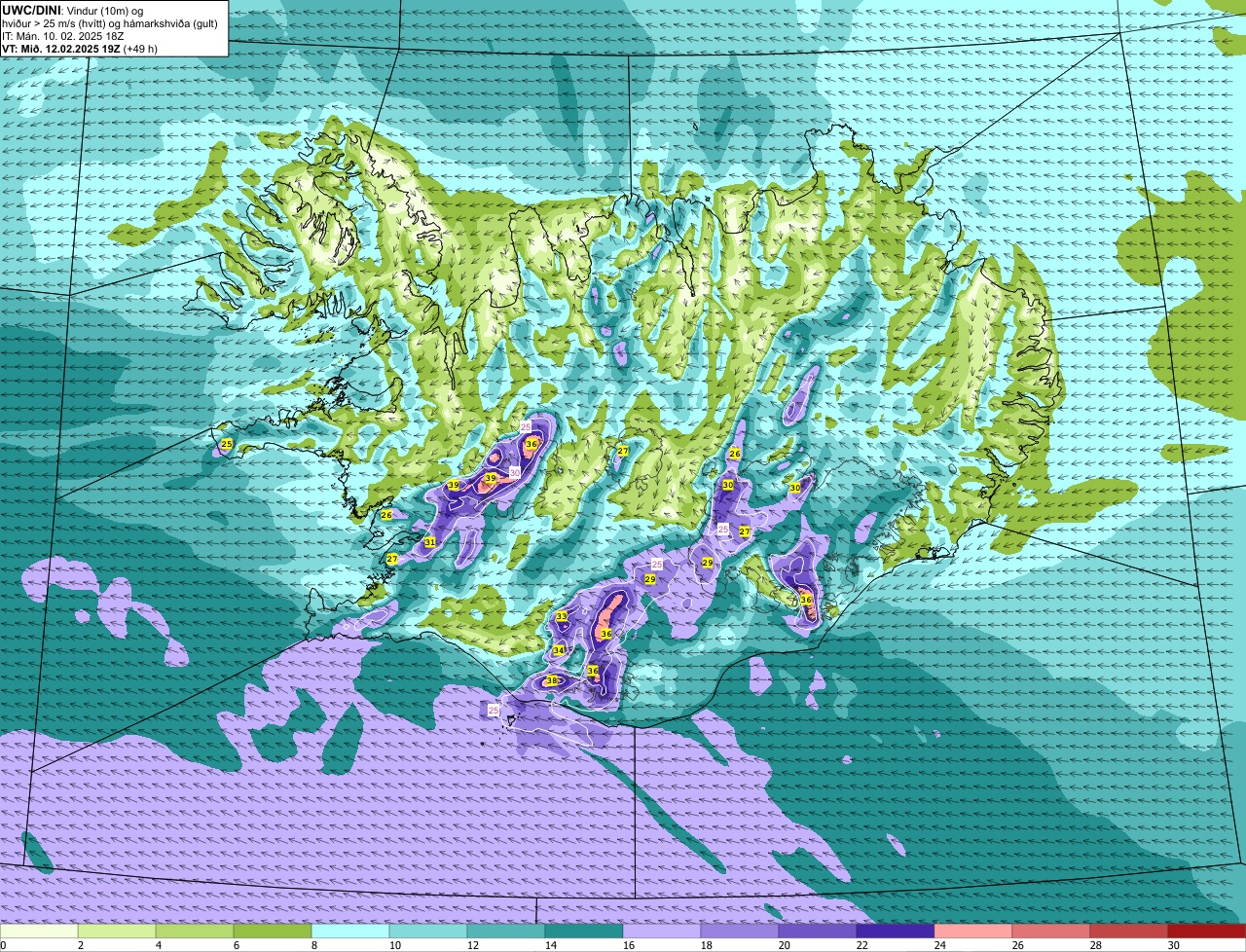The height and width of the screenshot is (952, 1246).
Task: Click the 4–6 m/s green legend swatch
Action: coord(195,931)
